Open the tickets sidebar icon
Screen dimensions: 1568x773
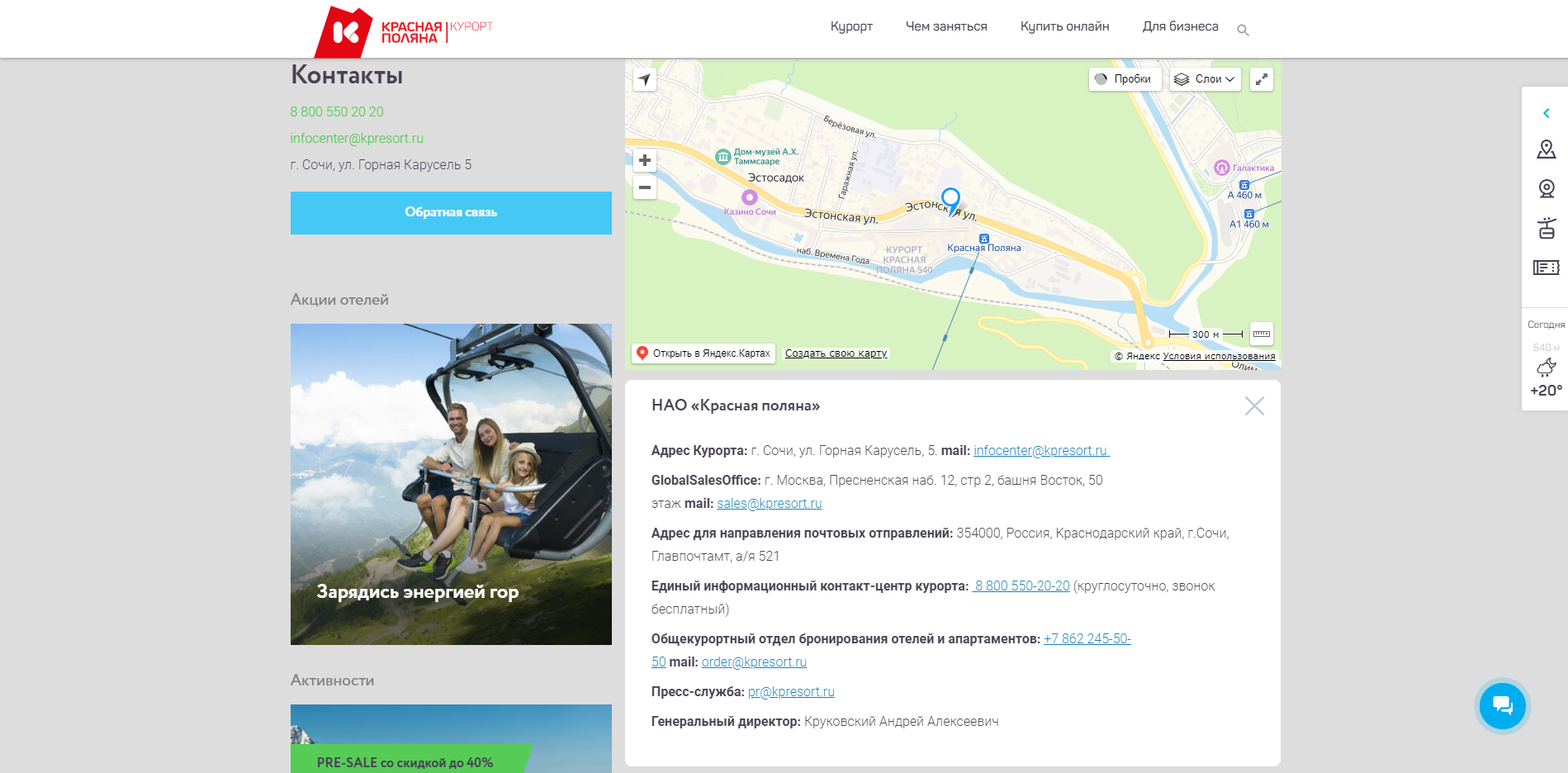point(1547,268)
